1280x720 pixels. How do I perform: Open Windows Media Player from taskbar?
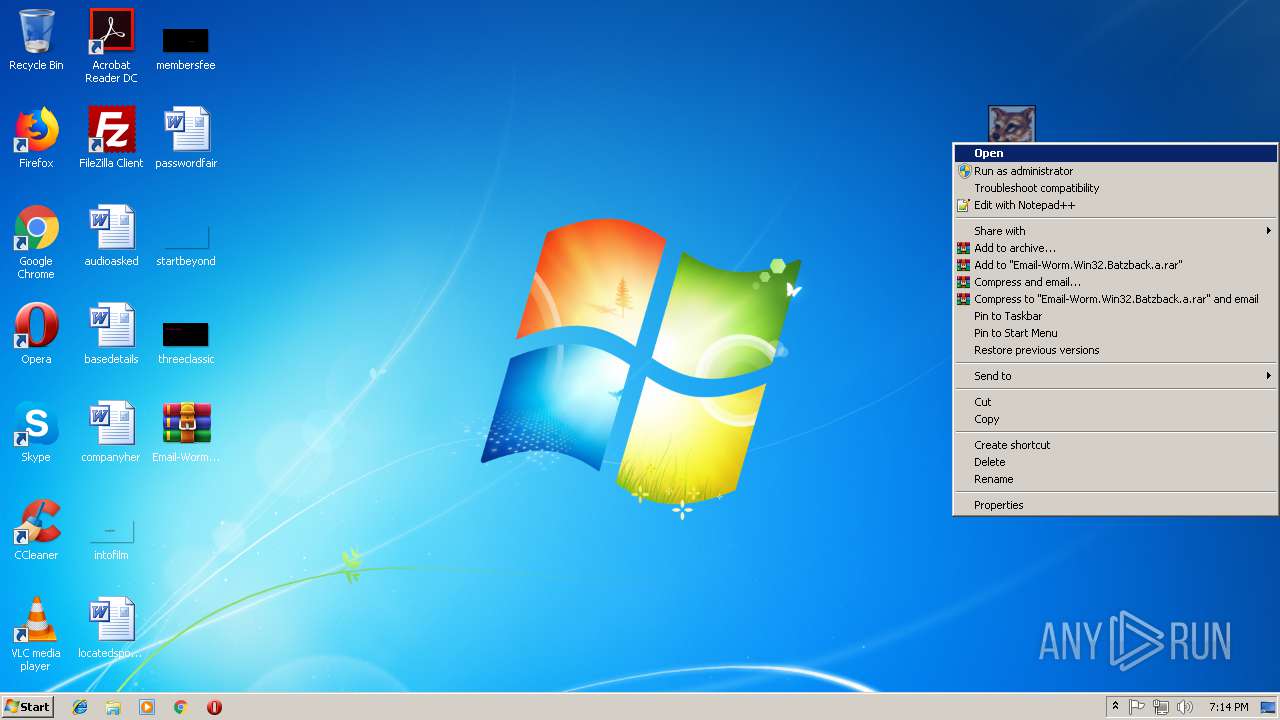[147, 707]
